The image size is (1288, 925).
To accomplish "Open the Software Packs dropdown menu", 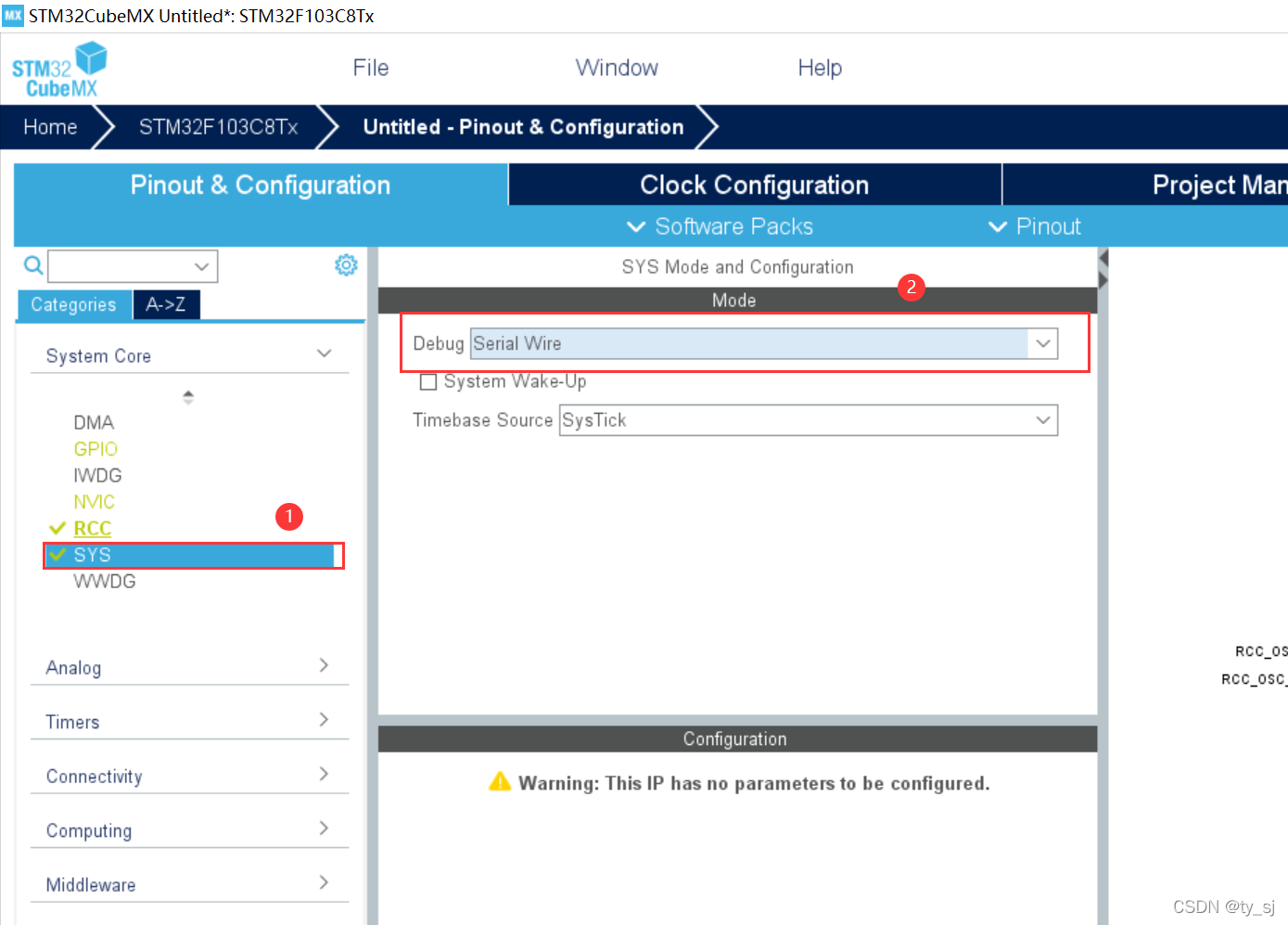I will [x=721, y=226].
